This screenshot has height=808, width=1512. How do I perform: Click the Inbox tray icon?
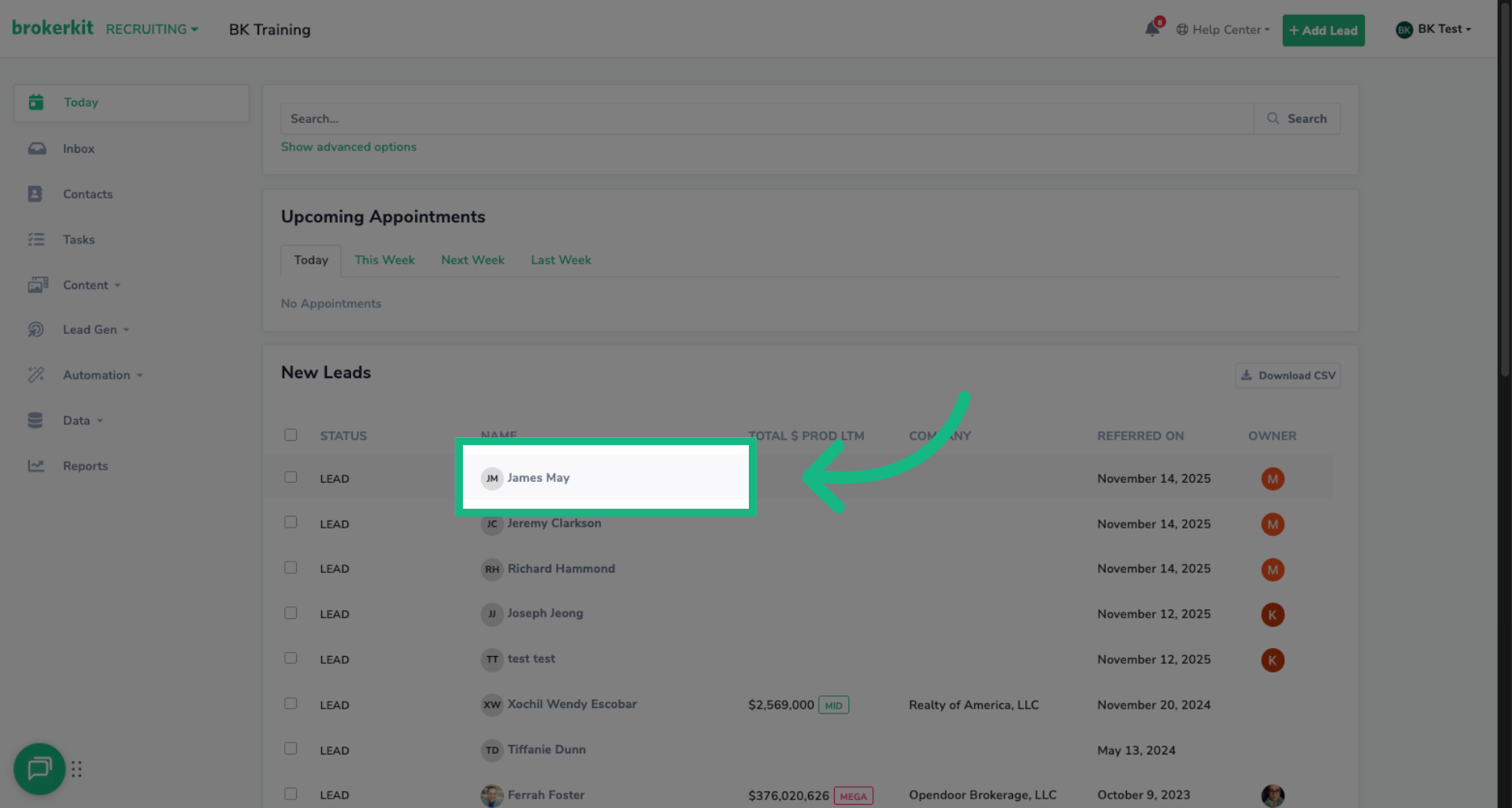click(x=37, y=149)
